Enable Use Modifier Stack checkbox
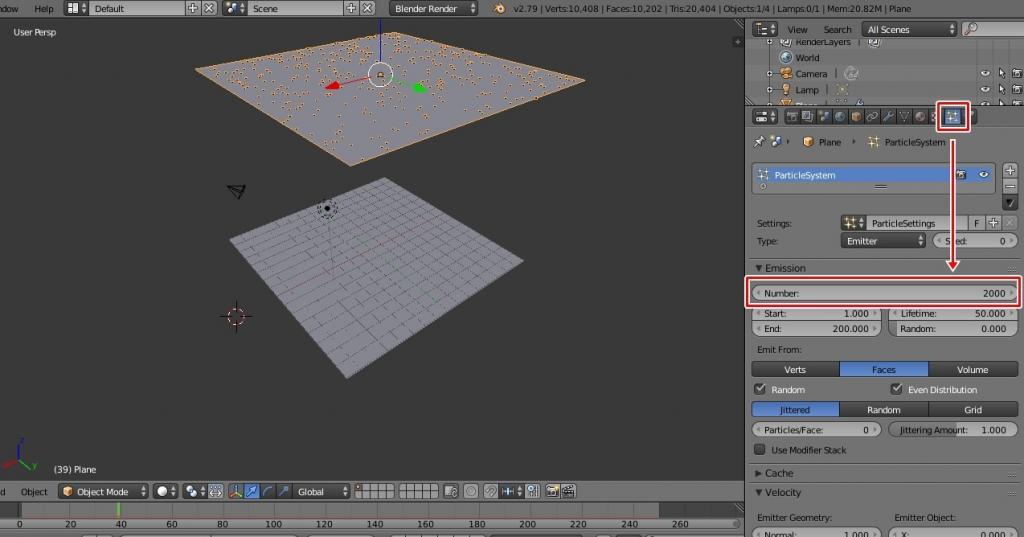 pyautogui.click(x=760, y=449)
